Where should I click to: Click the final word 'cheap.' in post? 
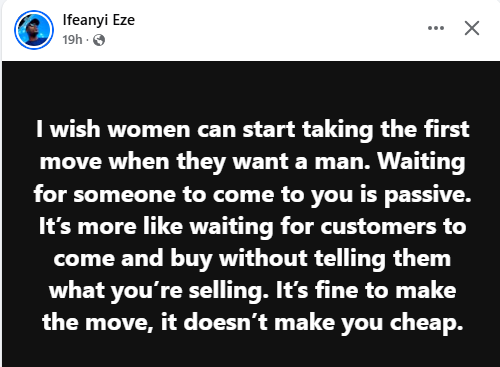[x=427, y=323]
